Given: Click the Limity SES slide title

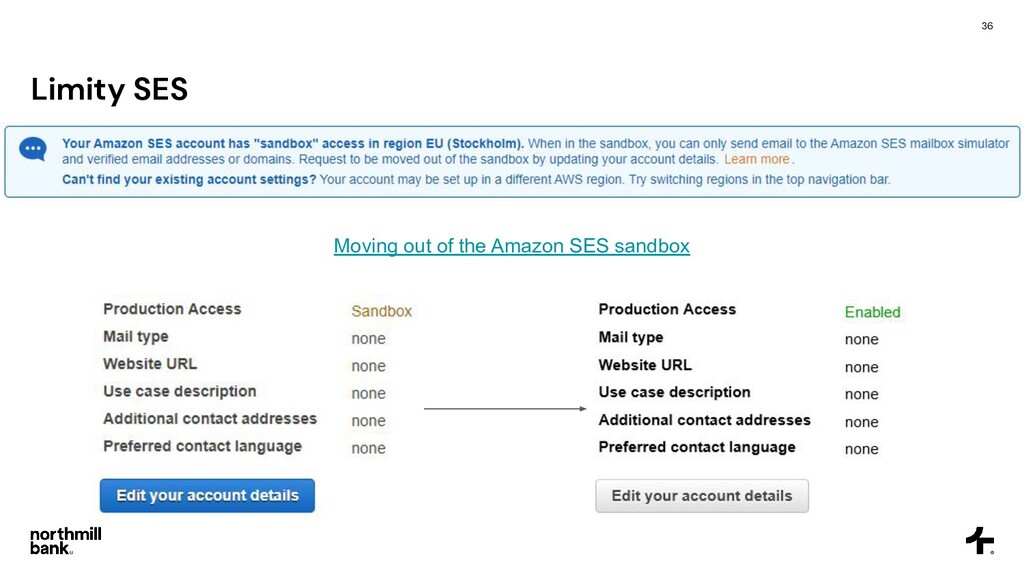Looking at the screenshot, I should tap(109, 89).
